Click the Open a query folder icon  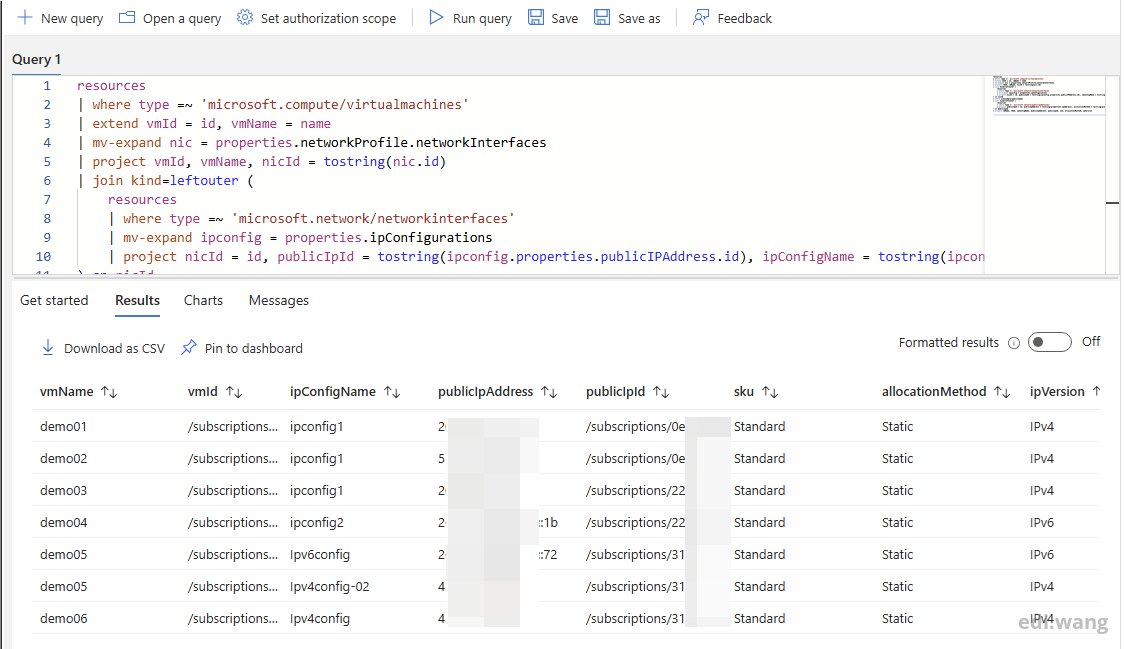click(127, 17)
